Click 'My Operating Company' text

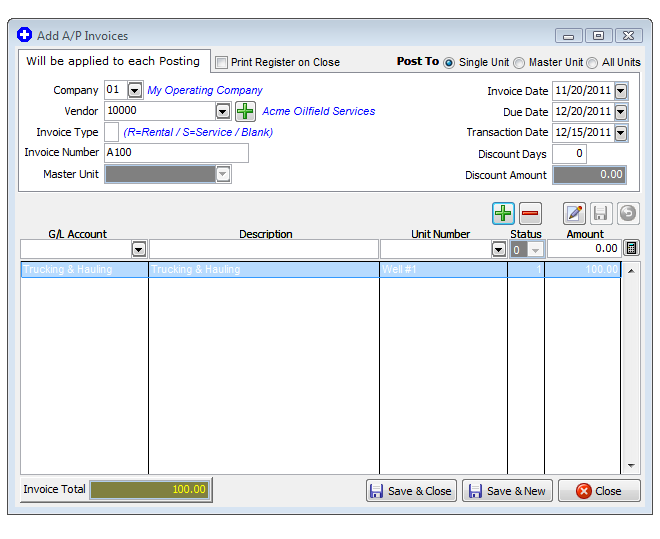point(205,90)
